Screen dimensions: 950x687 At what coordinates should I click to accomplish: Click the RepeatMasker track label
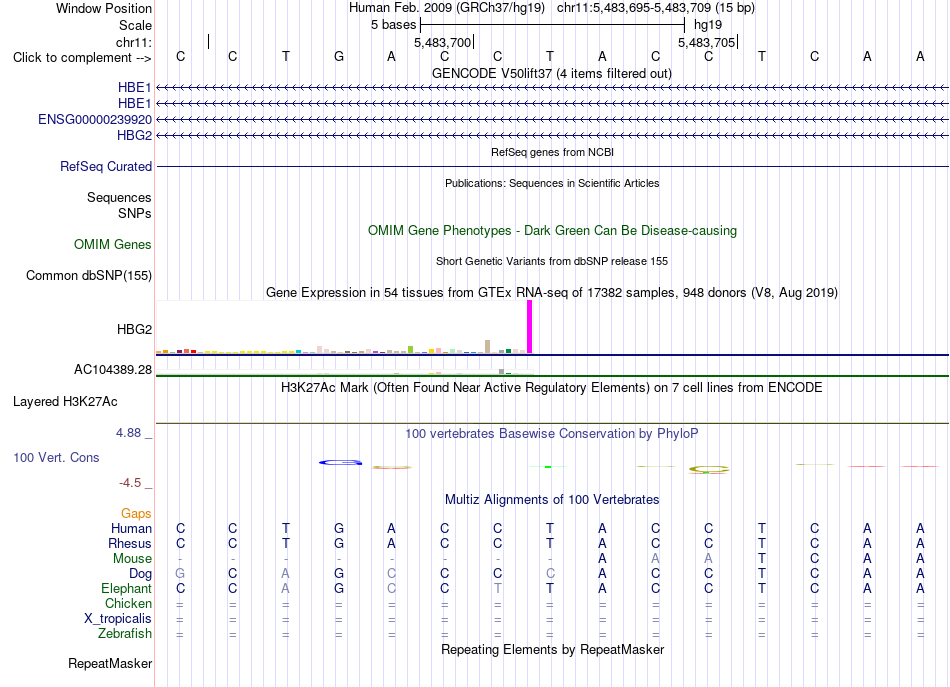pyautogui.click(x=110, y=663)
